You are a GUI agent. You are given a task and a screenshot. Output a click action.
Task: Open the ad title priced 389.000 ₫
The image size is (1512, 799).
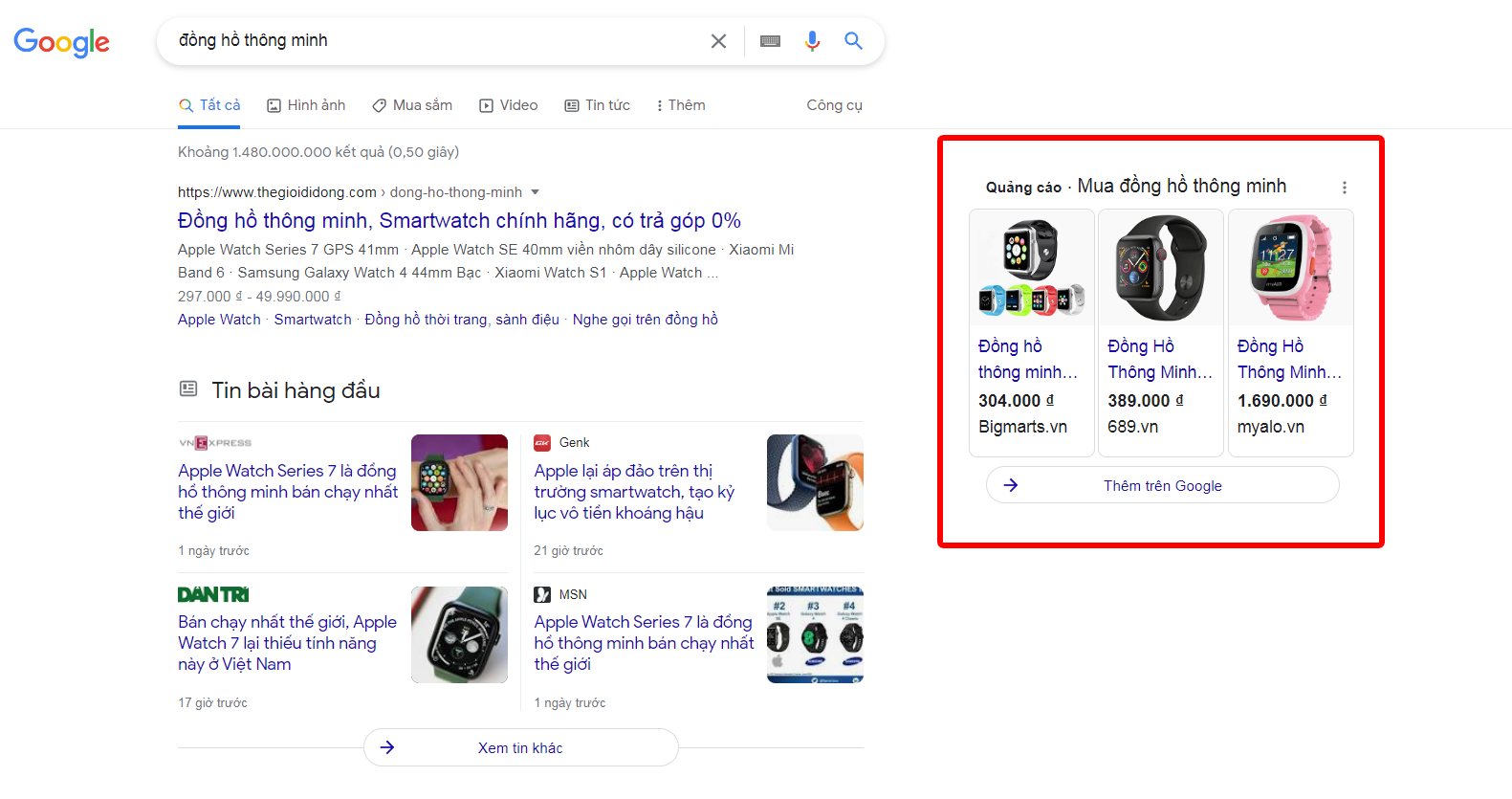tap(1160, 359)
